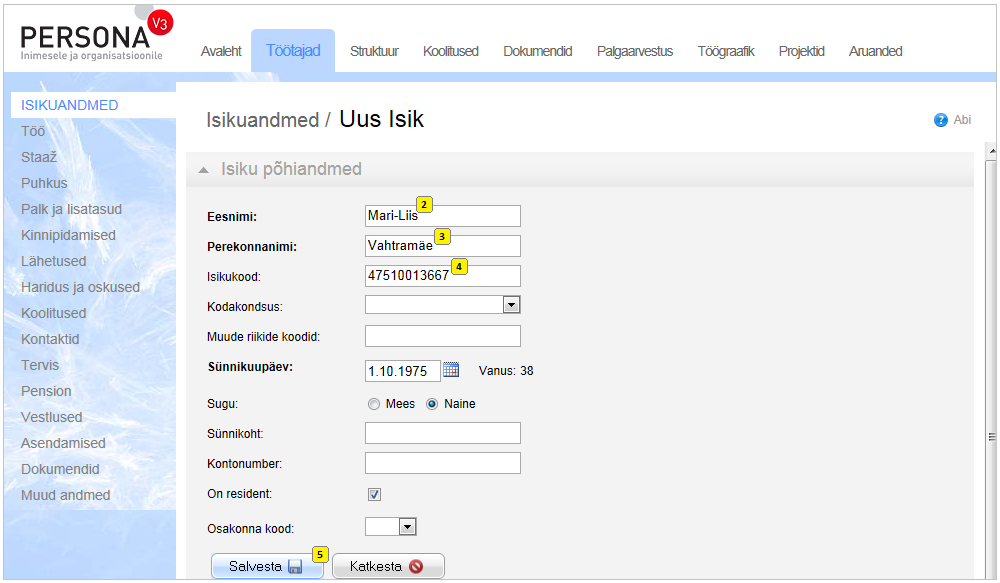Toggle the On resident checkbox
Viewport: 1000px width, 583px height.
[374, 494]
